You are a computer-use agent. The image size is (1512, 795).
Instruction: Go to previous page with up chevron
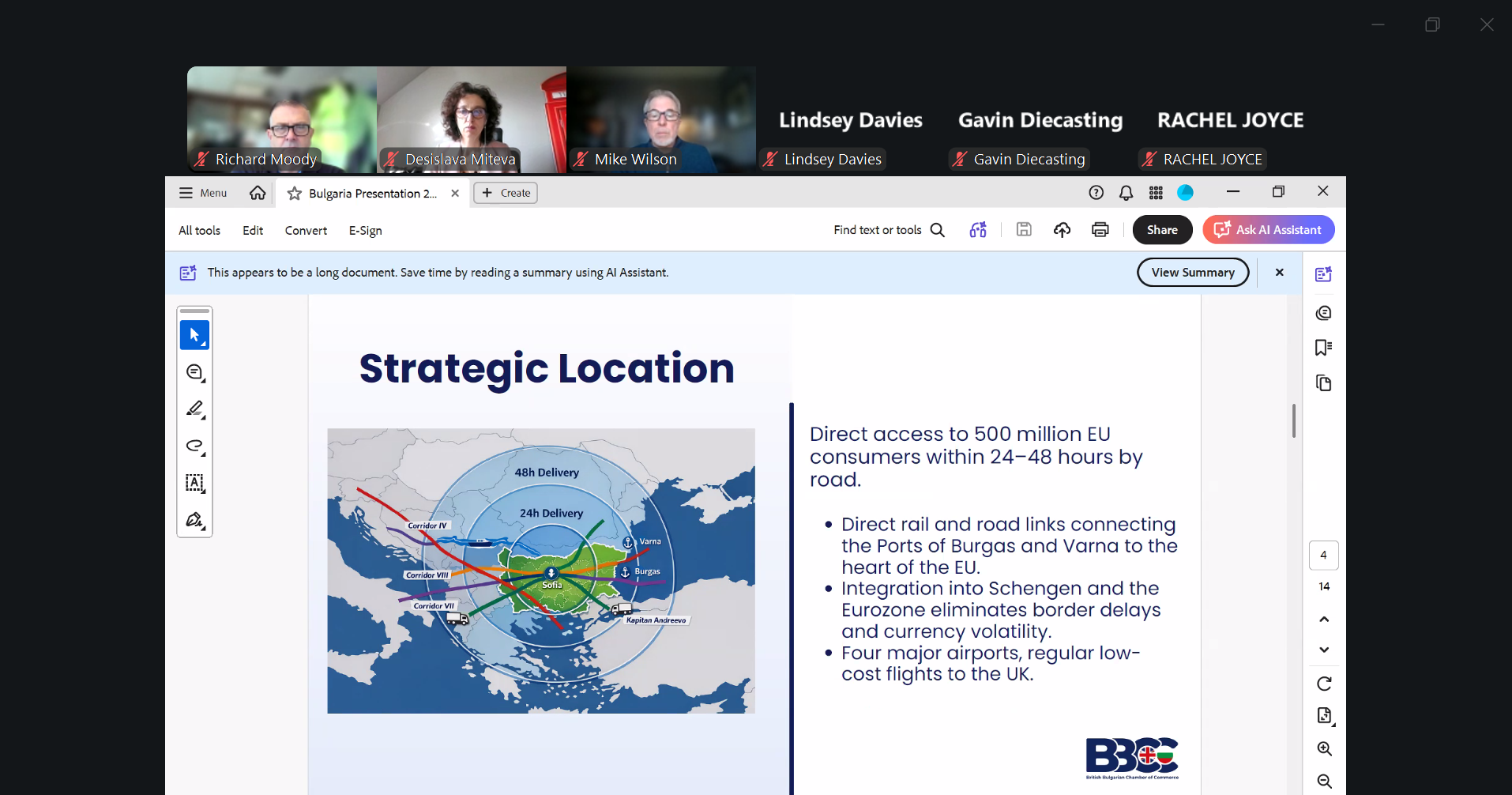(x=1323, y=619)
